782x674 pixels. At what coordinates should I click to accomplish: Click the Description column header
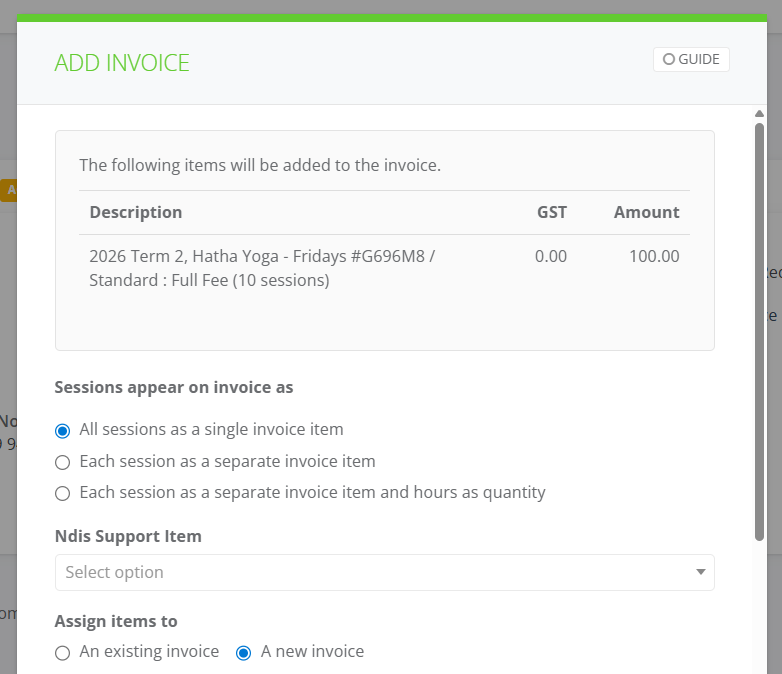(136, 213)
